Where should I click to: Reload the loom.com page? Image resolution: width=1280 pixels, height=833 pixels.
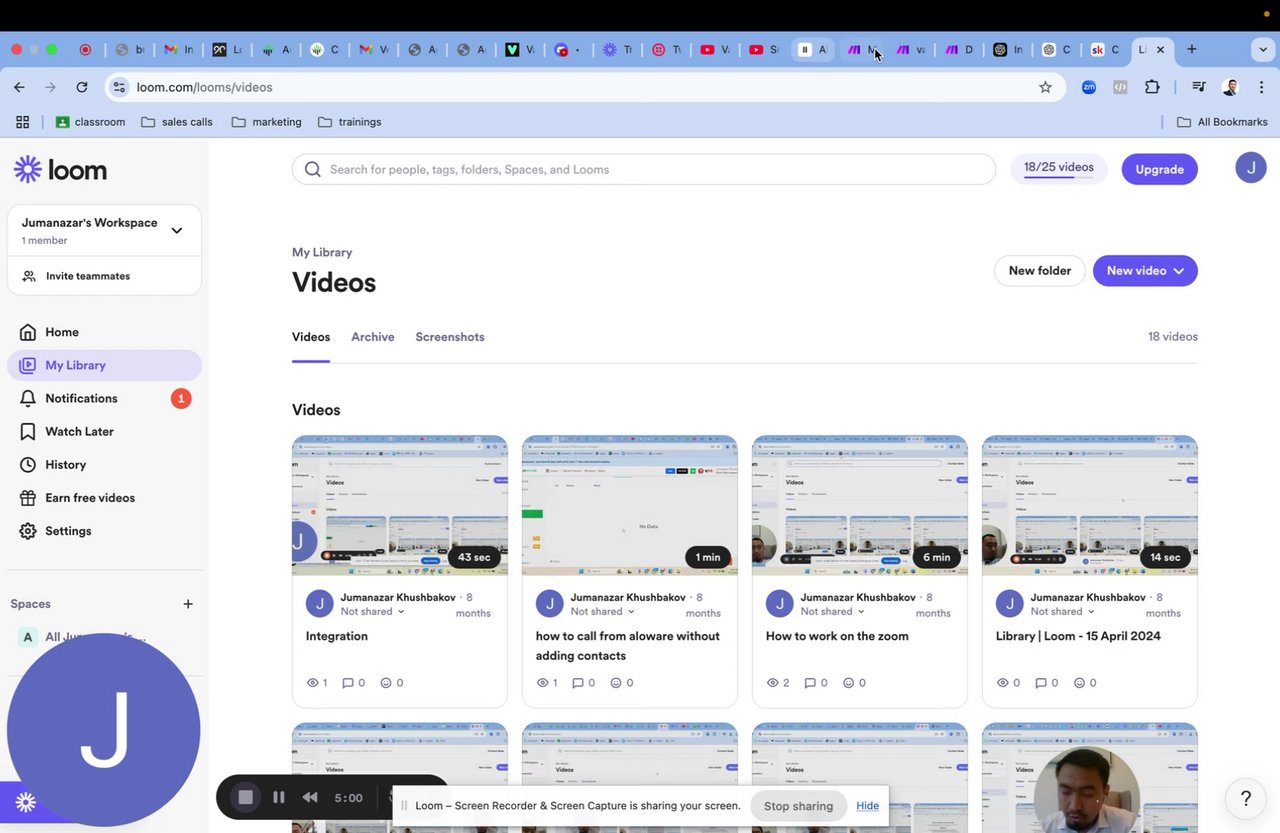coord(82,87)
